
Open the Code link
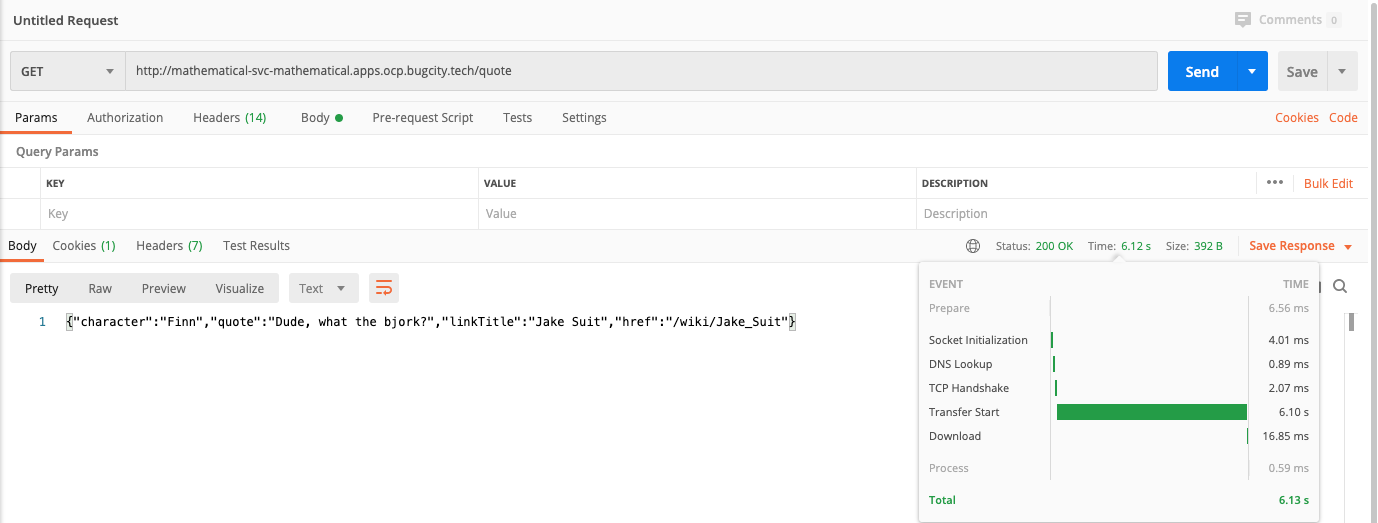pyautogui.click(x=1343, y=118)
